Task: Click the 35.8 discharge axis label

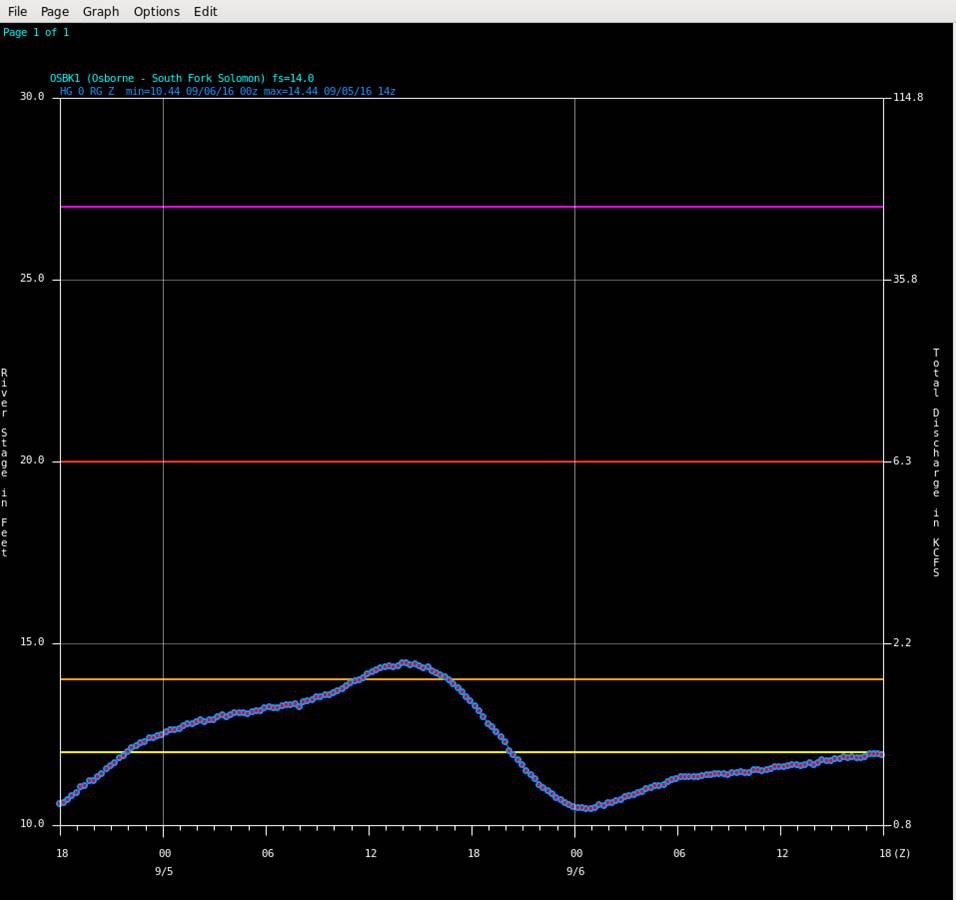Action: pos(905,279)
